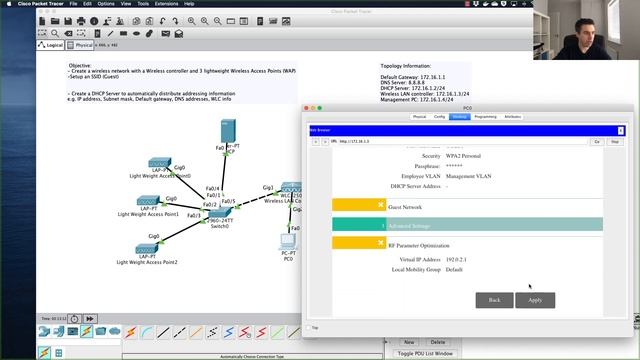Close the Web Browser with the X

click(x=620, y=131)
